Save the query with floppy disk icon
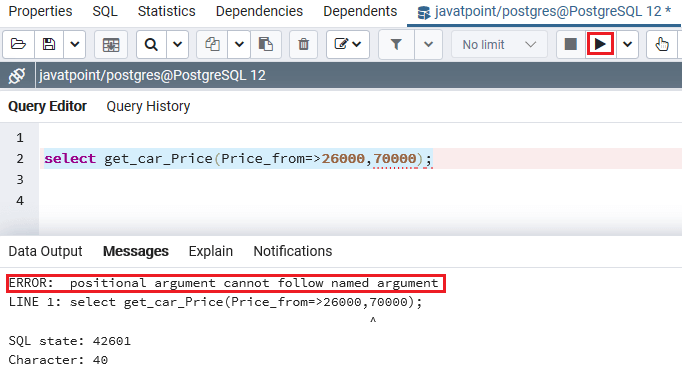682x374 pixels. [x=49, y=44]
